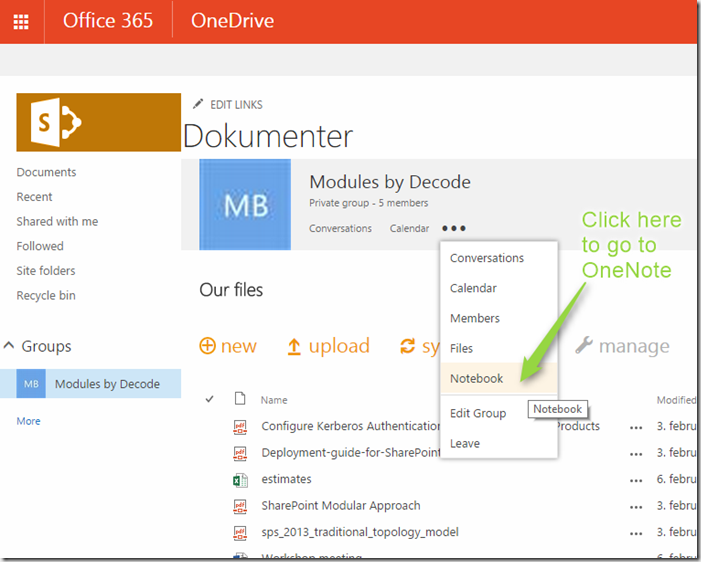Open Configure Kerberos Authentication file
This screenshot has height=562, width=701.
(x=351, y=426)
